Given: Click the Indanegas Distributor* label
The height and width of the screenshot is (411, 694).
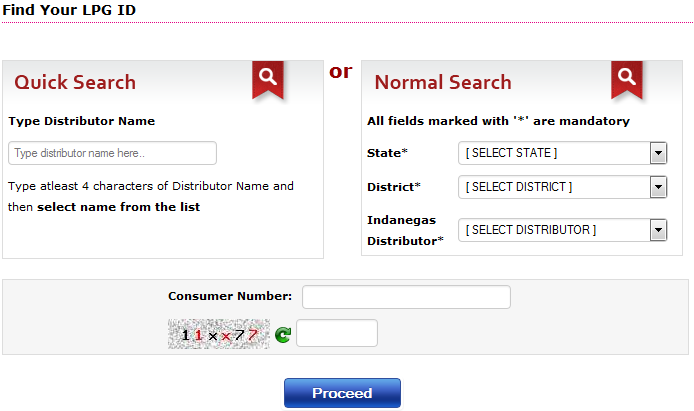Looking at the screenshot, I should tap(405, 230).
